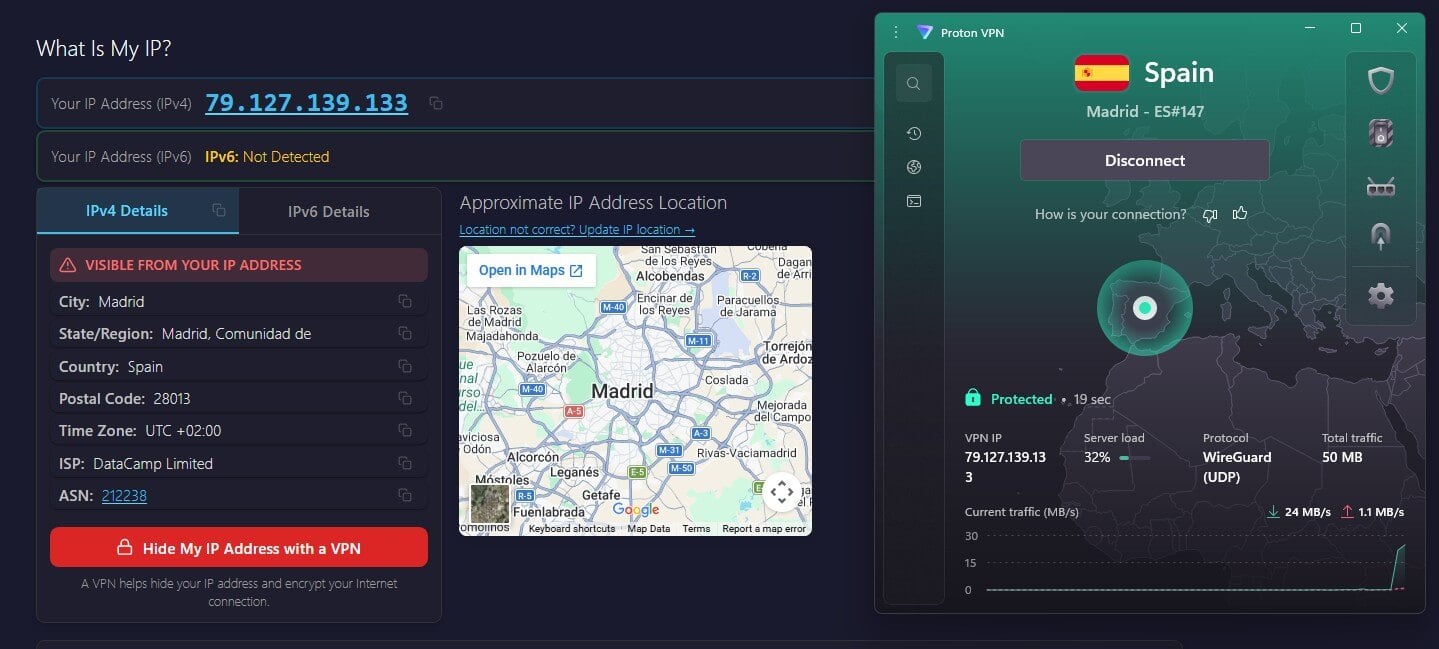Copy the IPv4 address 79.127.139.133

coord(436,103)
